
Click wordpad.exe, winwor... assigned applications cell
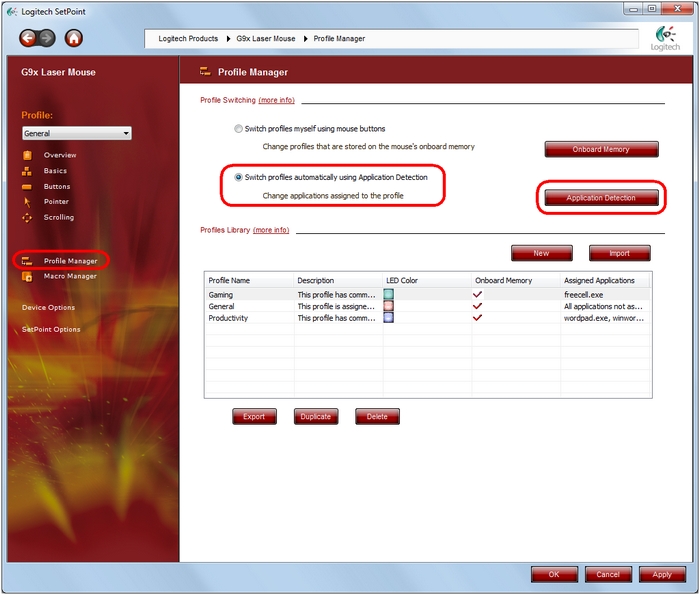[604, 318]
